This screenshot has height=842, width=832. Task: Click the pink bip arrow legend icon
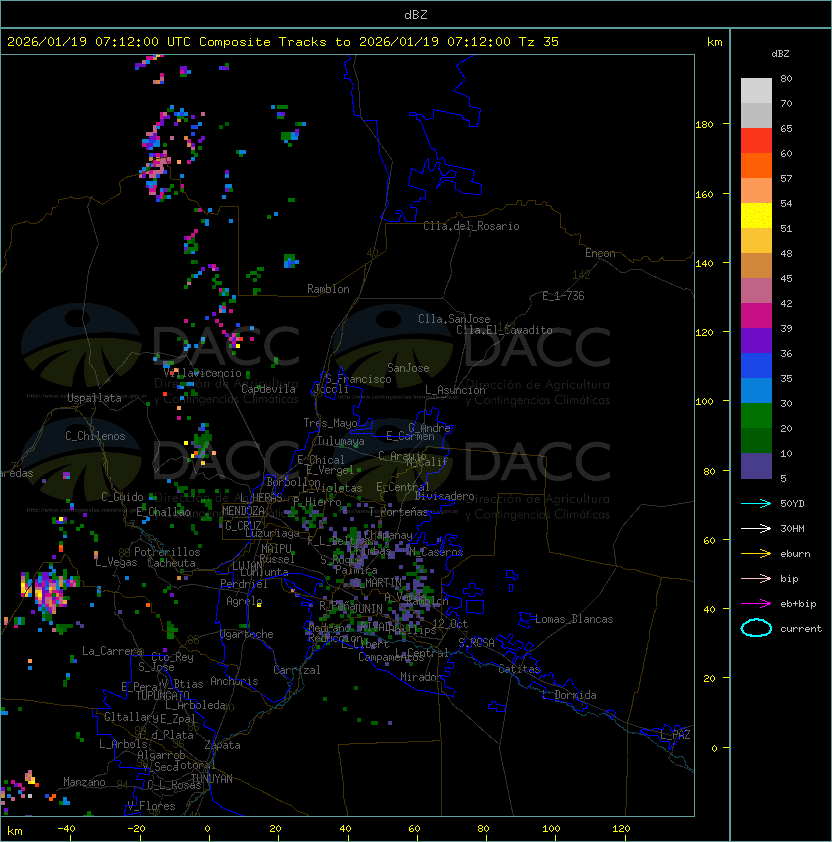click(x=756, y=578)
